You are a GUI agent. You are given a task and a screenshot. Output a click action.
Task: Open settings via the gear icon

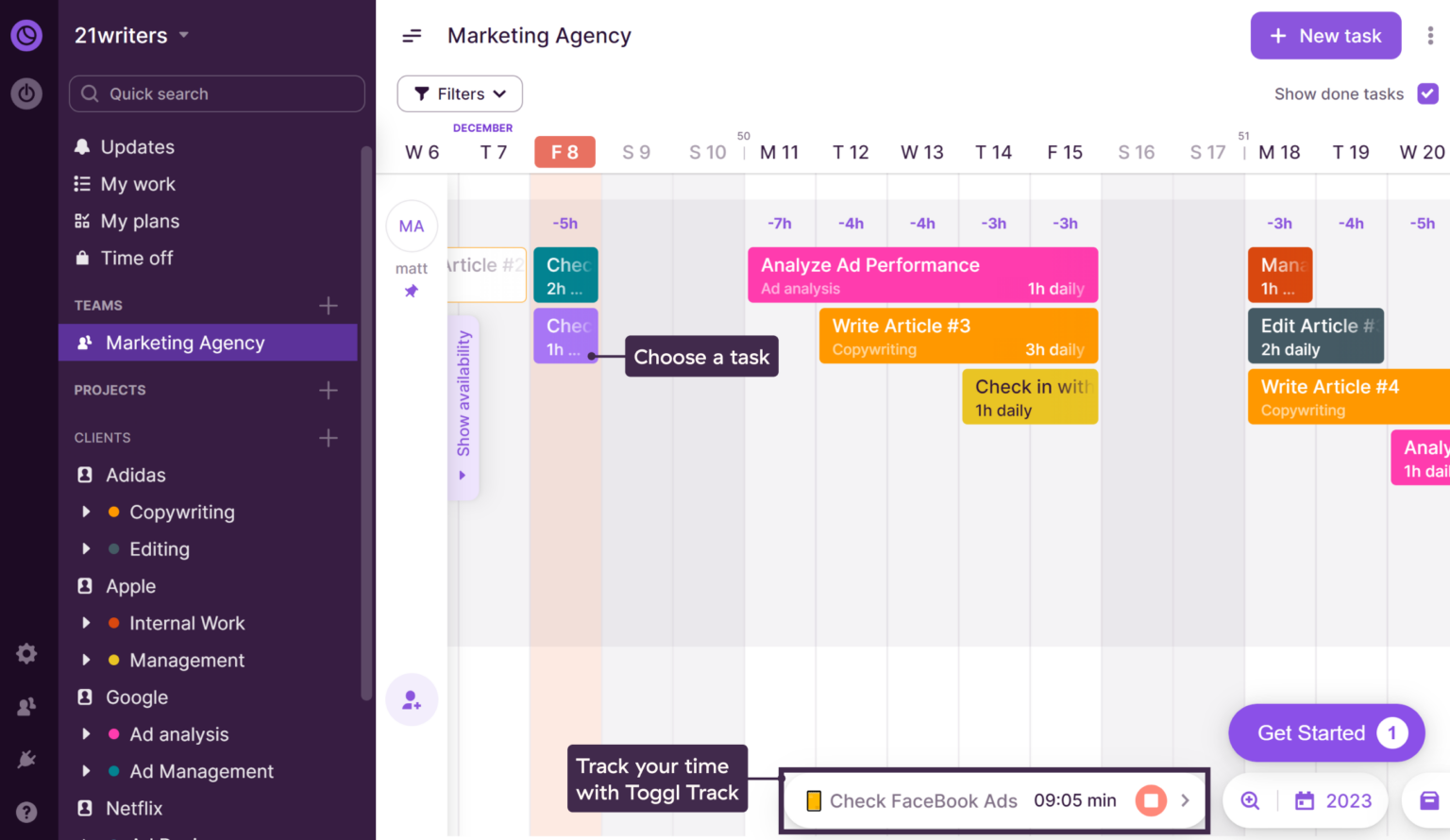[x=26, y=653]
